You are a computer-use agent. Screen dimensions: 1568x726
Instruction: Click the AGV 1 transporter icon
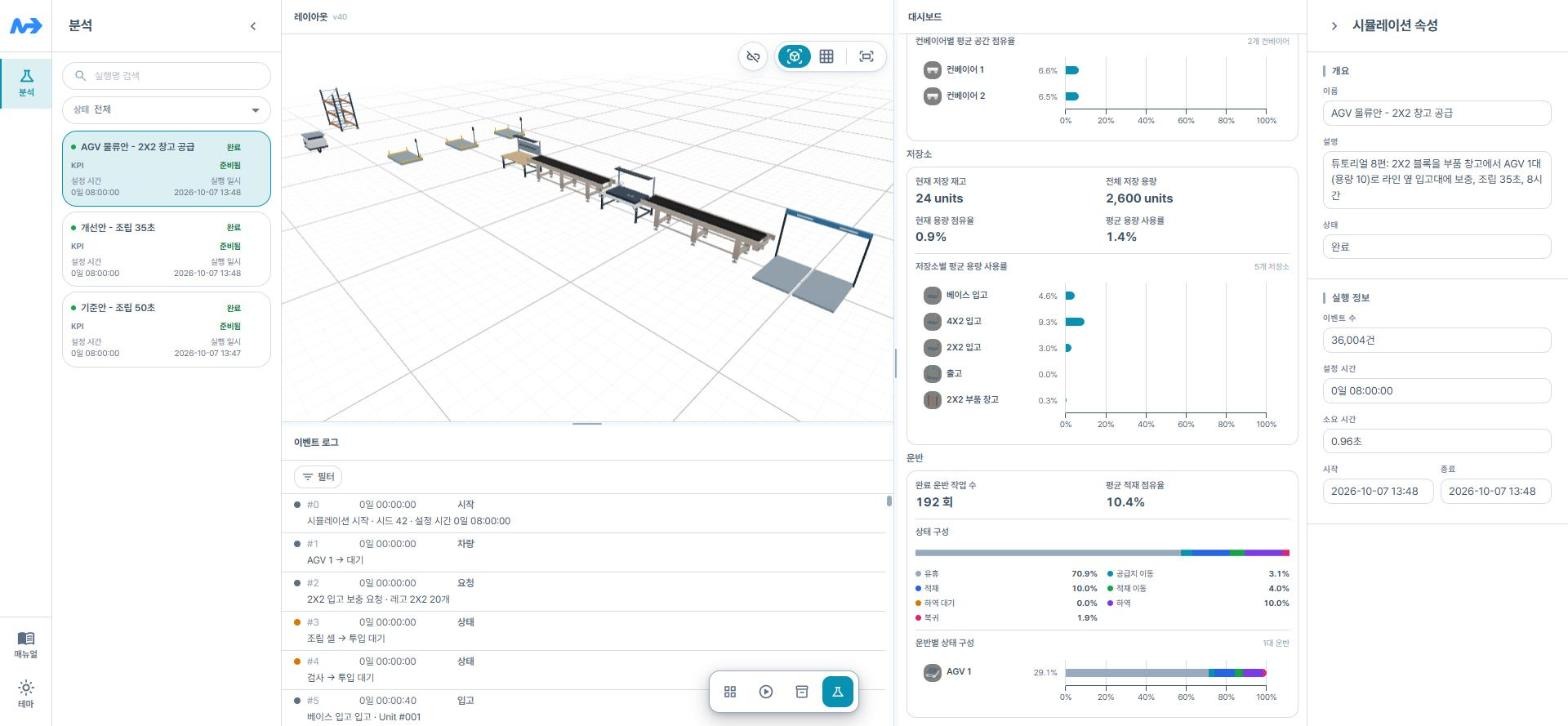932,672
